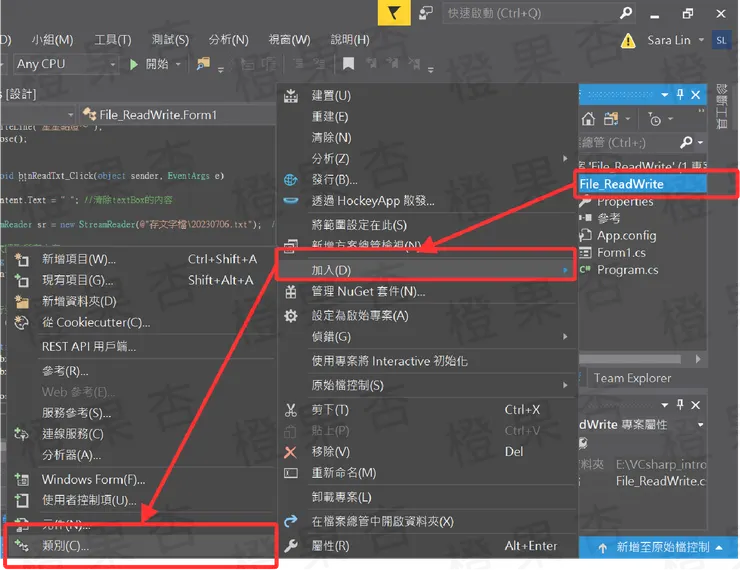
Task: Click the Solution Explorer pending changes clock icon
Action: [x=655, y=119]
